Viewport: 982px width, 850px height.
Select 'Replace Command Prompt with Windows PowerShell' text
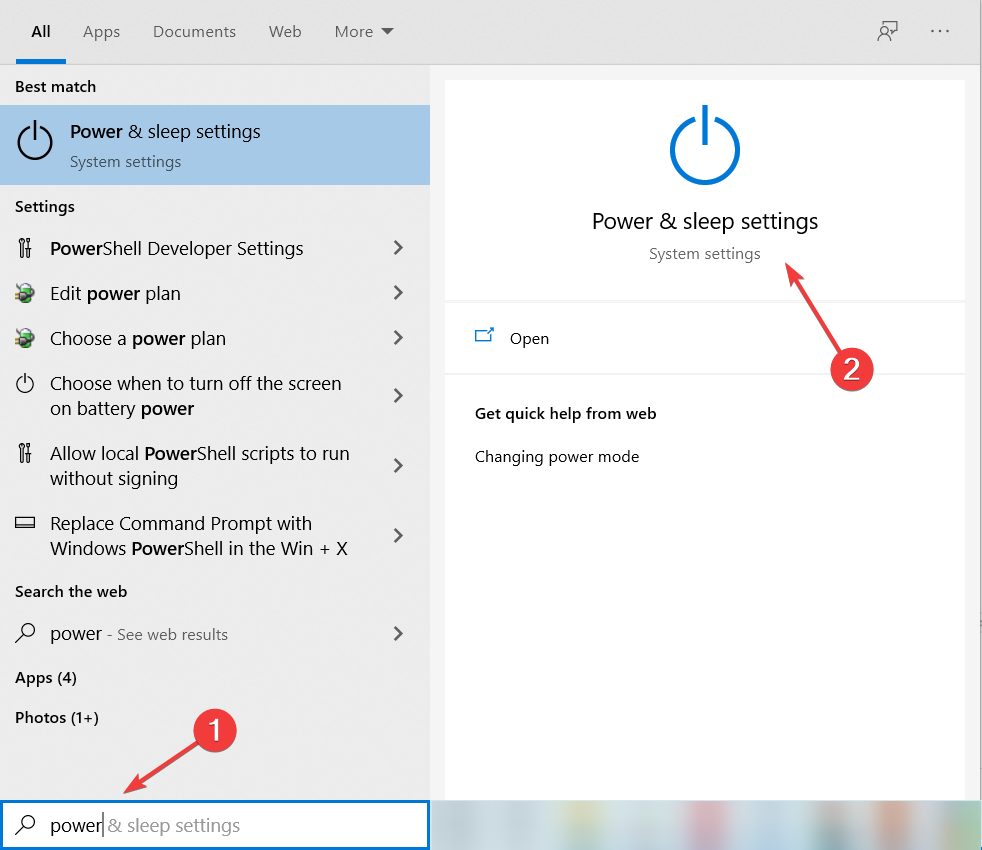click(x=199, y=536)
